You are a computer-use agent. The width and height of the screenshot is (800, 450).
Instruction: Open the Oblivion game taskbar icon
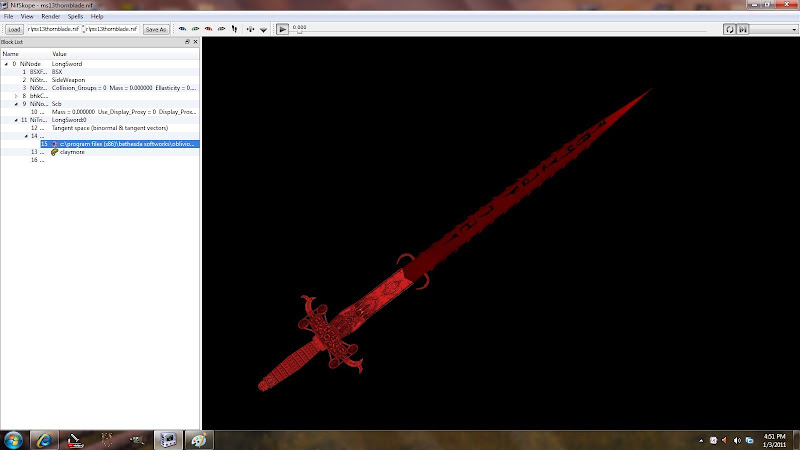click(107, 440)
